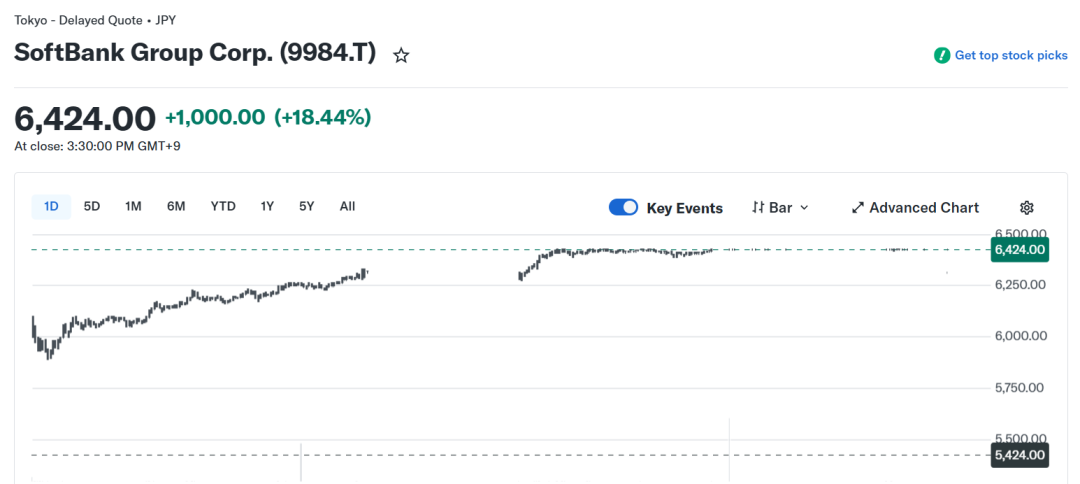The width and height of the screenshot is (1080, 484).
Task: Click the 6,424.00 current price marker
Action: point(1019,250)
